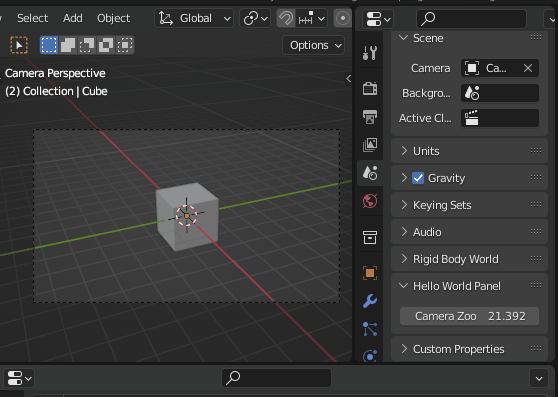
Task: Click the sidebar reveal arrow in viewport
Action: [x=348, y=79]
